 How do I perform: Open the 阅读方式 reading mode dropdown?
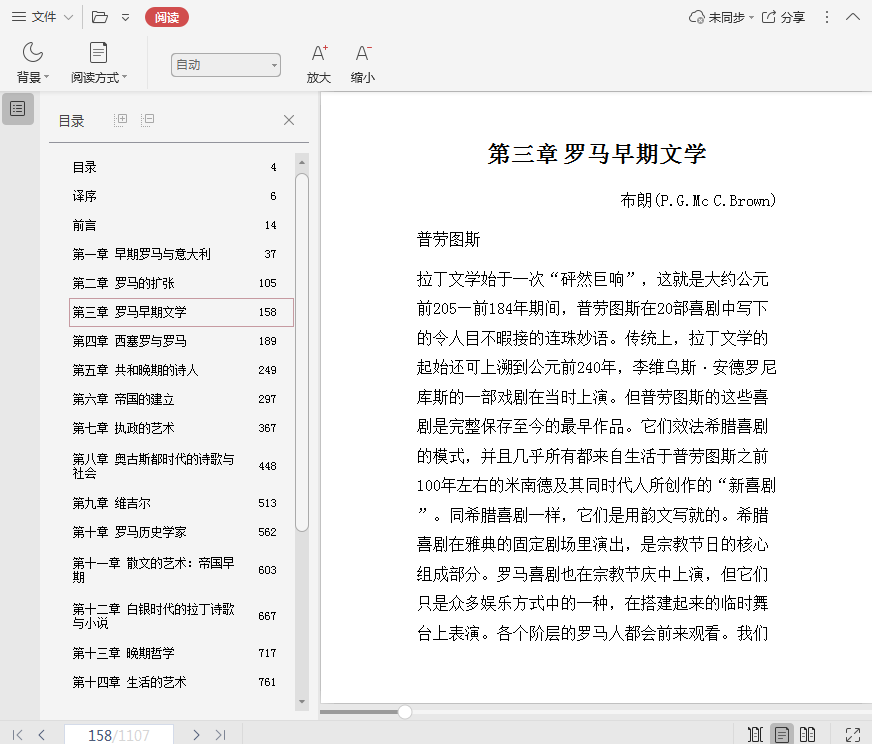pos(98,62)
